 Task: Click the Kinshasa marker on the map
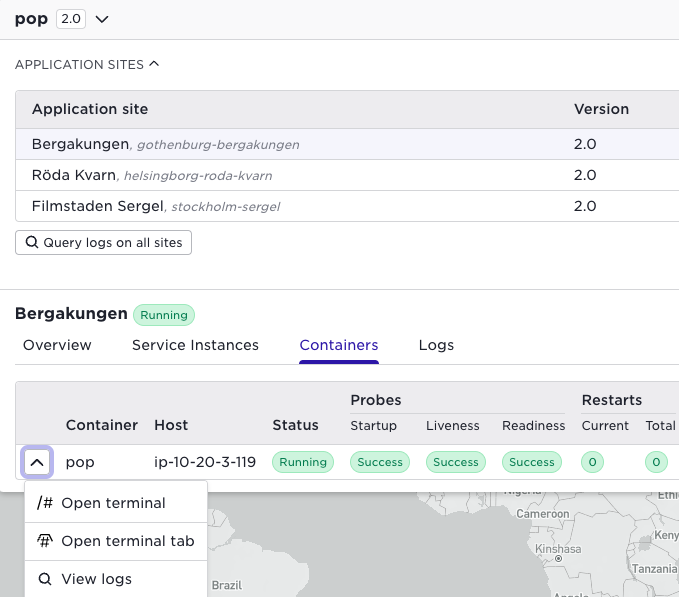coord(558,558)
